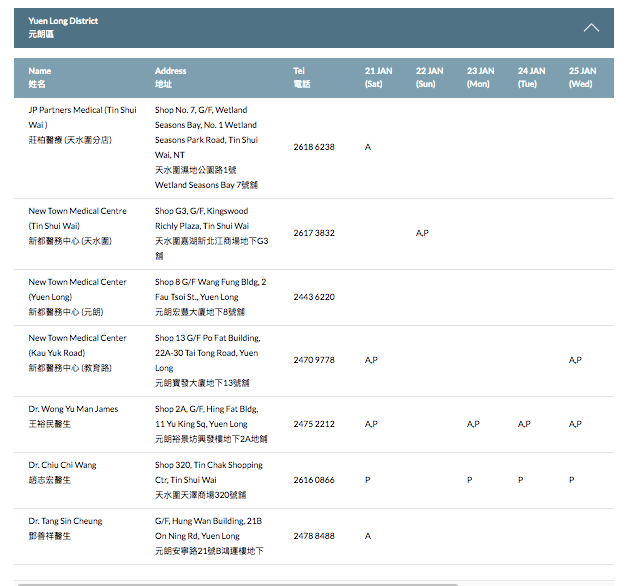Click the Yuen Long District header title
633x586 pixels.
tap(63, 21)
